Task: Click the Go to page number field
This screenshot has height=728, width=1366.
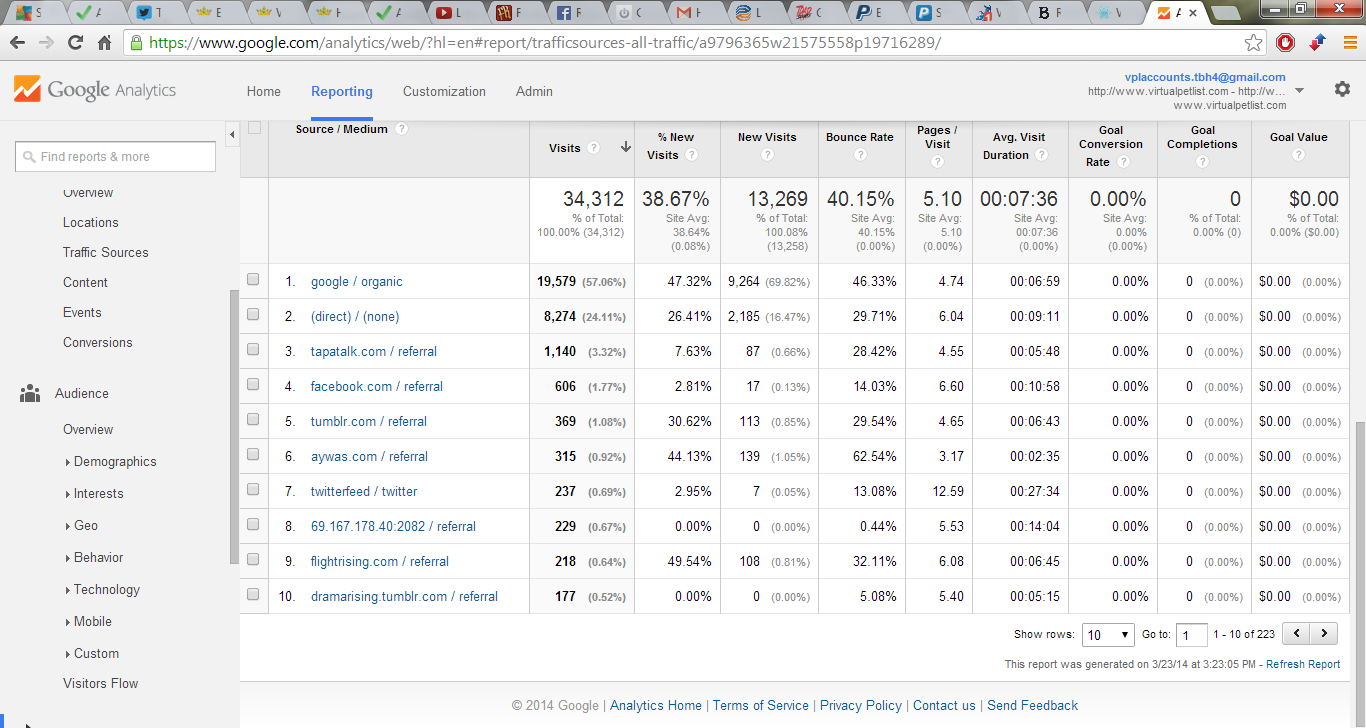Action: click(x=1192, y=634)
